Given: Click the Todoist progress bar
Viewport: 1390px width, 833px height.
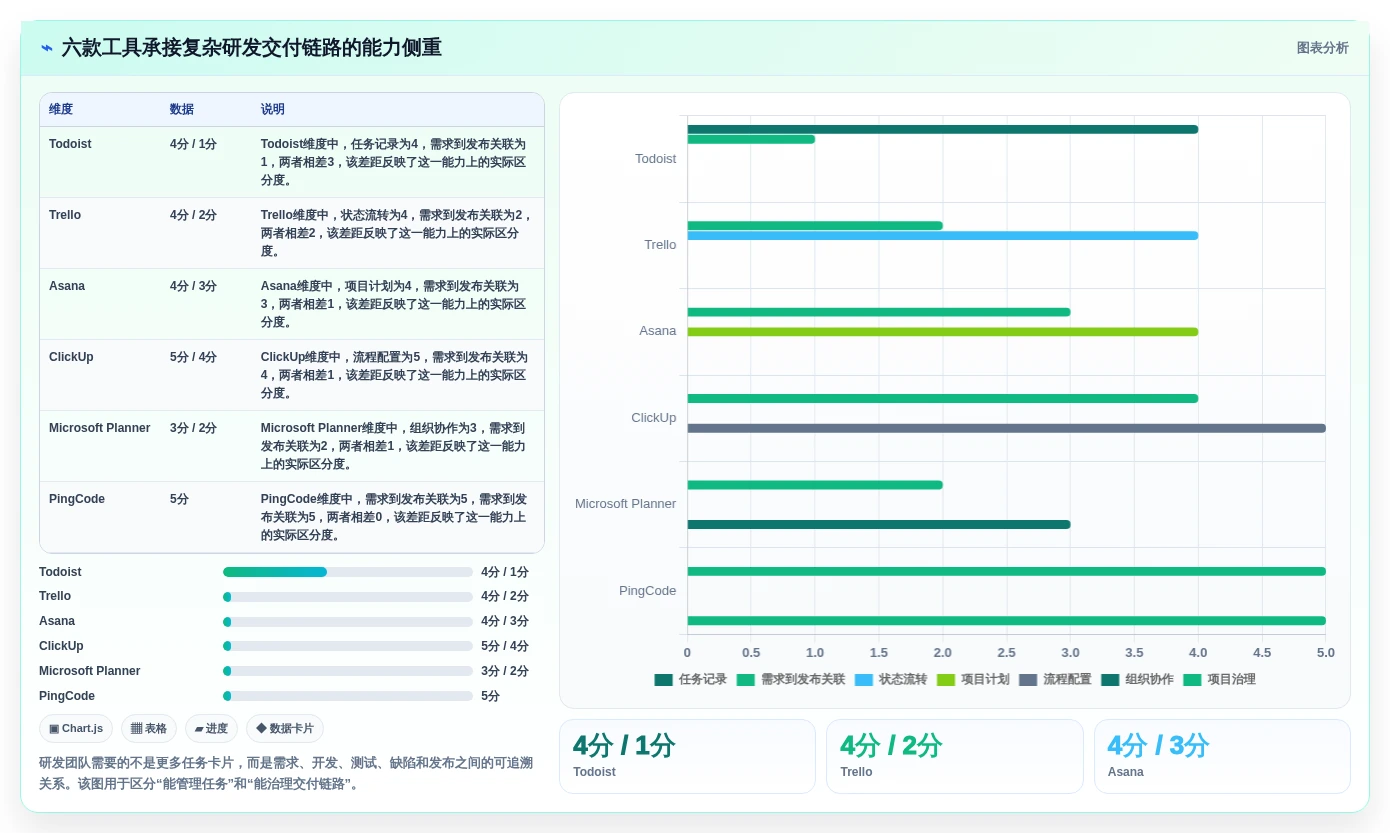Looking at the screenshot, I should (x=348, y=572).
